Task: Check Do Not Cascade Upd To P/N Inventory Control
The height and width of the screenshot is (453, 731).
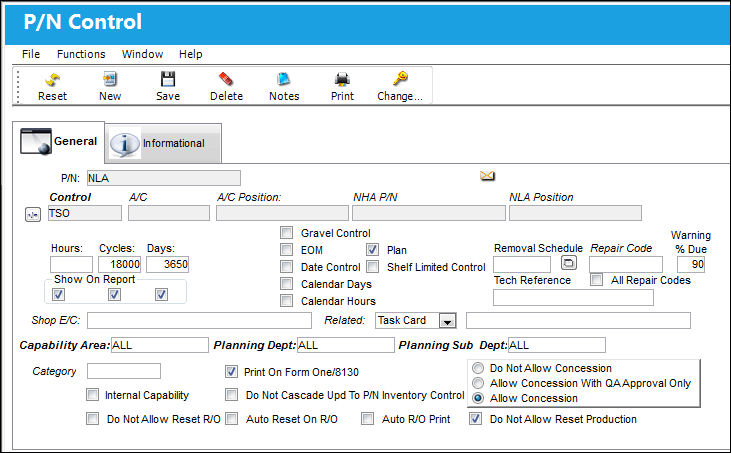Action: point(231,395)
